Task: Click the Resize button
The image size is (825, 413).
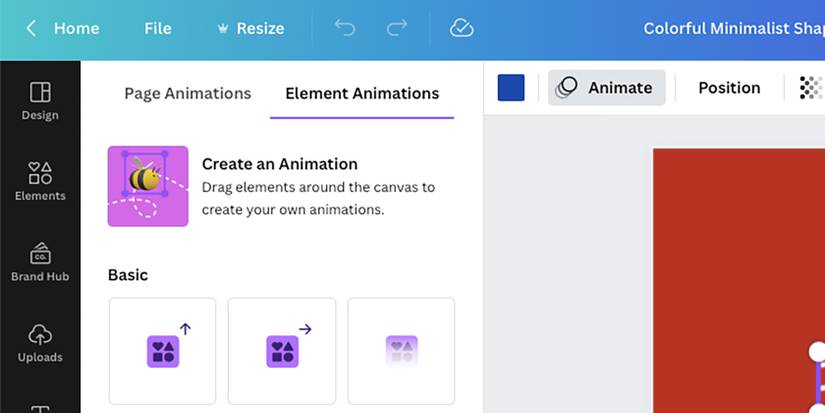Action: pos(250,28)
